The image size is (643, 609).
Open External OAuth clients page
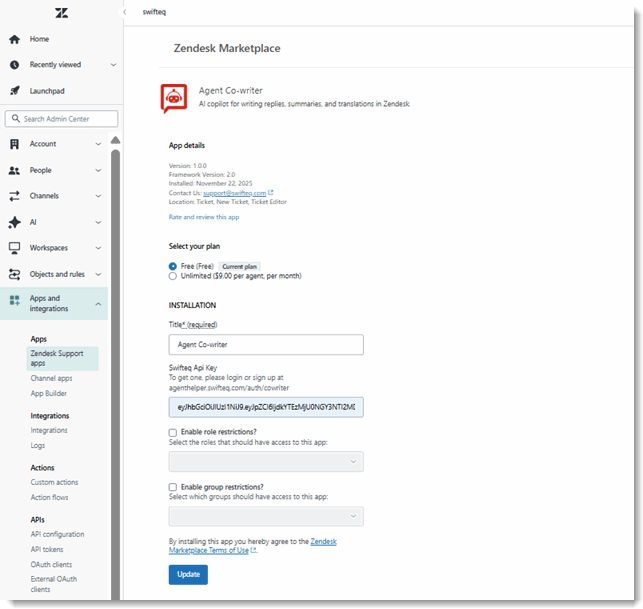(54, 584)
